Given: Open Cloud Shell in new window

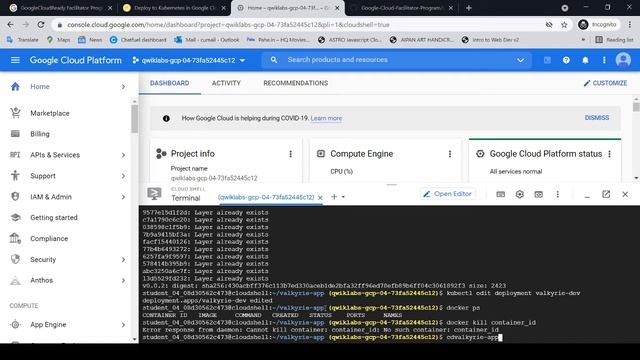Looking at the screenshot, I should (606, 194).
